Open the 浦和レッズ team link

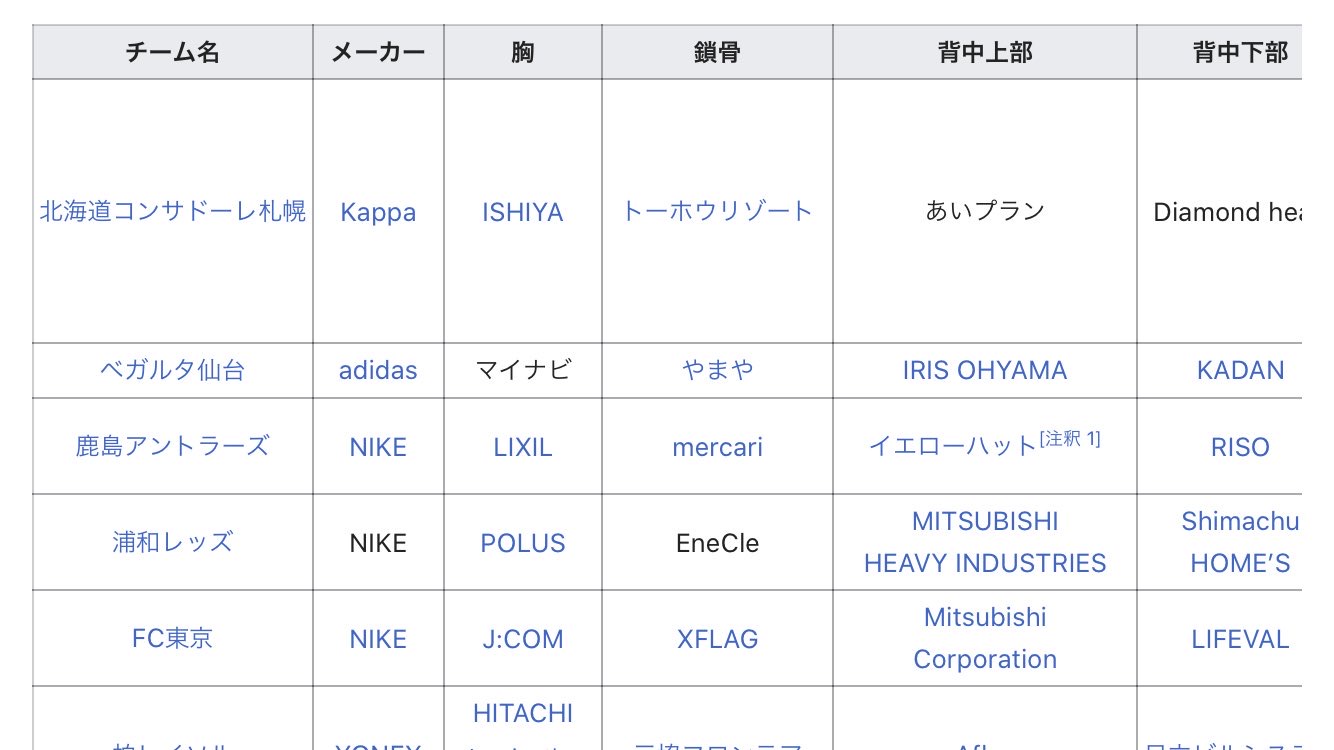(x=172, y=542)
